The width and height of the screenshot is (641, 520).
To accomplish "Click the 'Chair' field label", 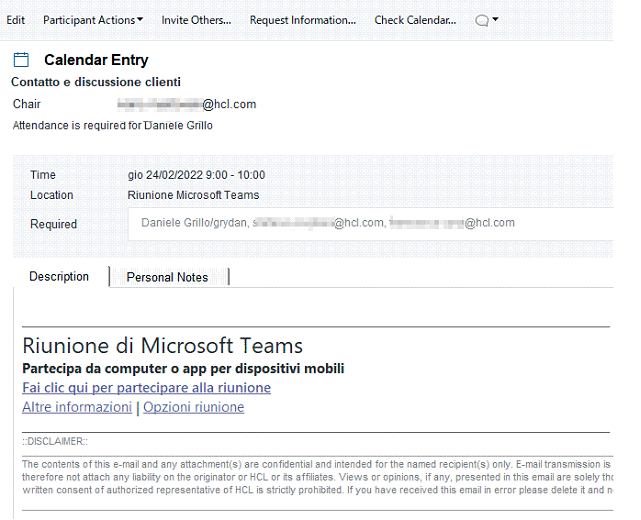I will (x=27, y=104).
